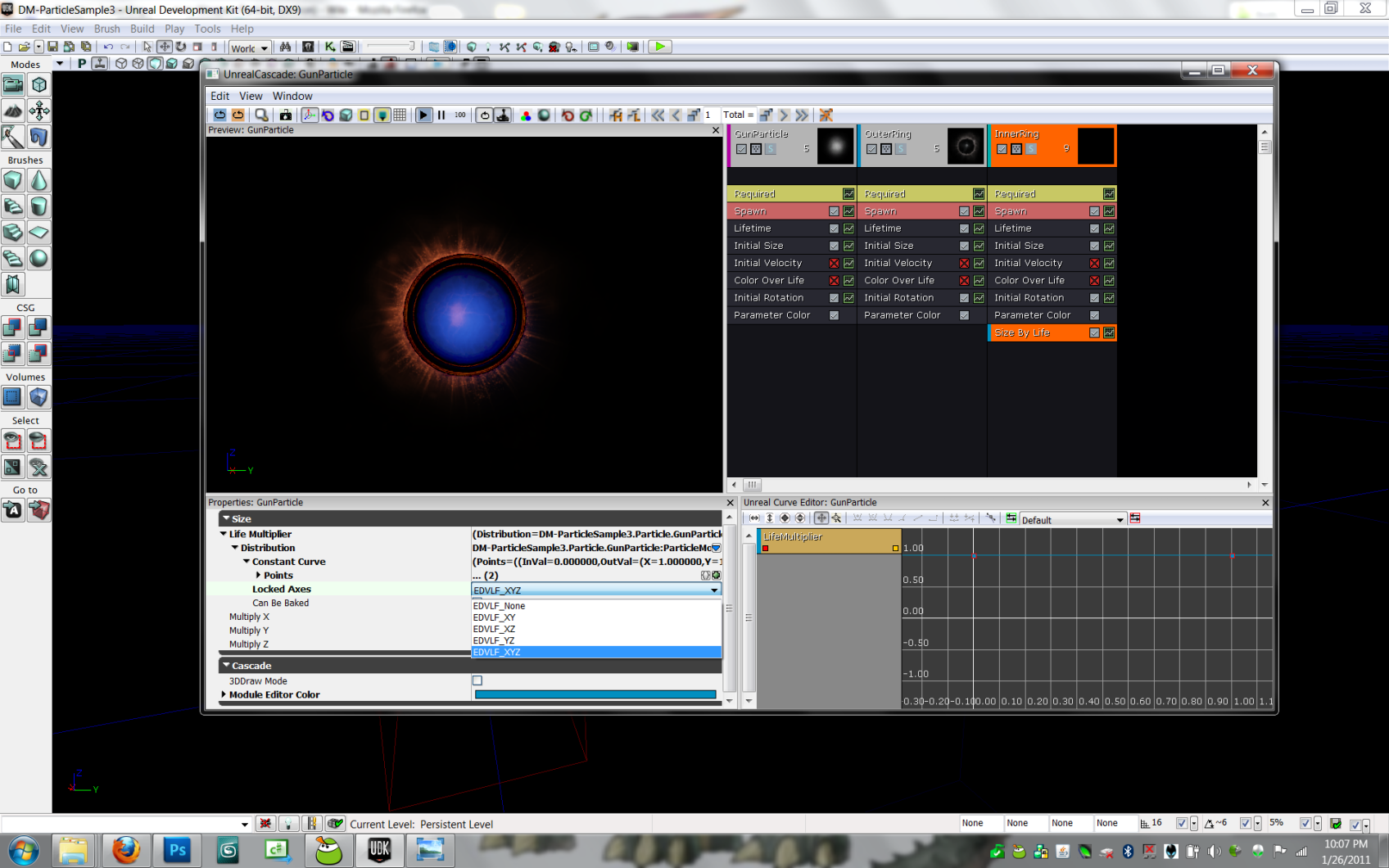Launch game with green play arrow
Image resolution: width=1389 pixels, height=868 pixels.
[x=659, y=47]
